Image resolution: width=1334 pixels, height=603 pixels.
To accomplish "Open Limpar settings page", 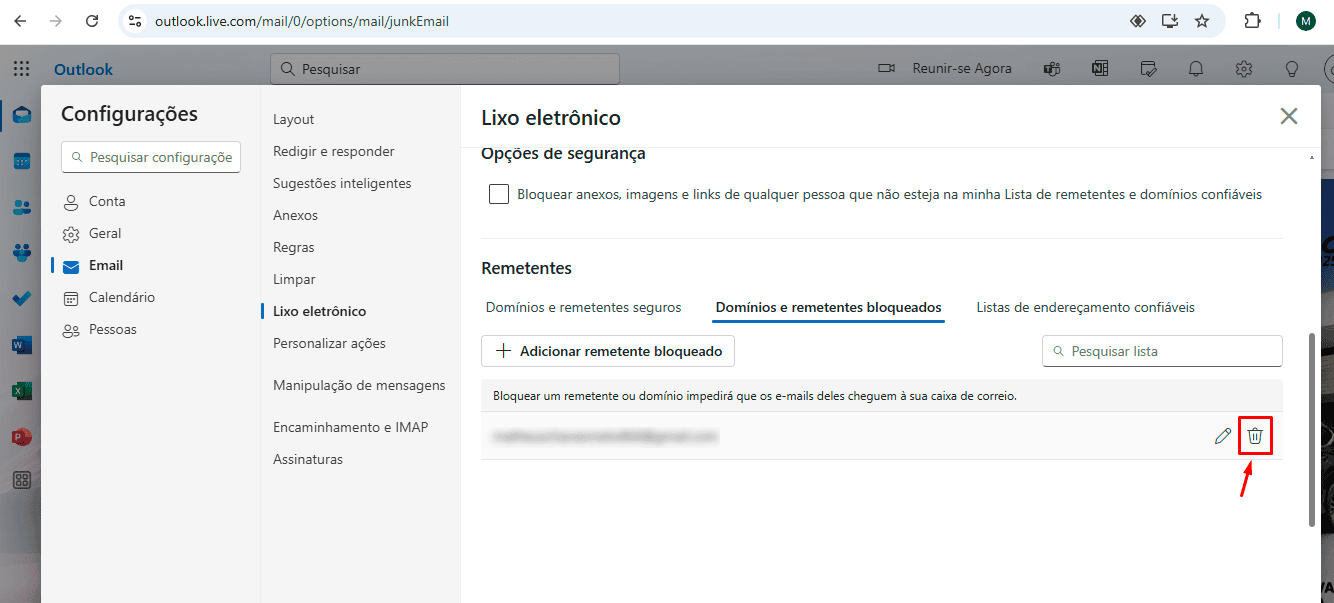I will 294,279.
